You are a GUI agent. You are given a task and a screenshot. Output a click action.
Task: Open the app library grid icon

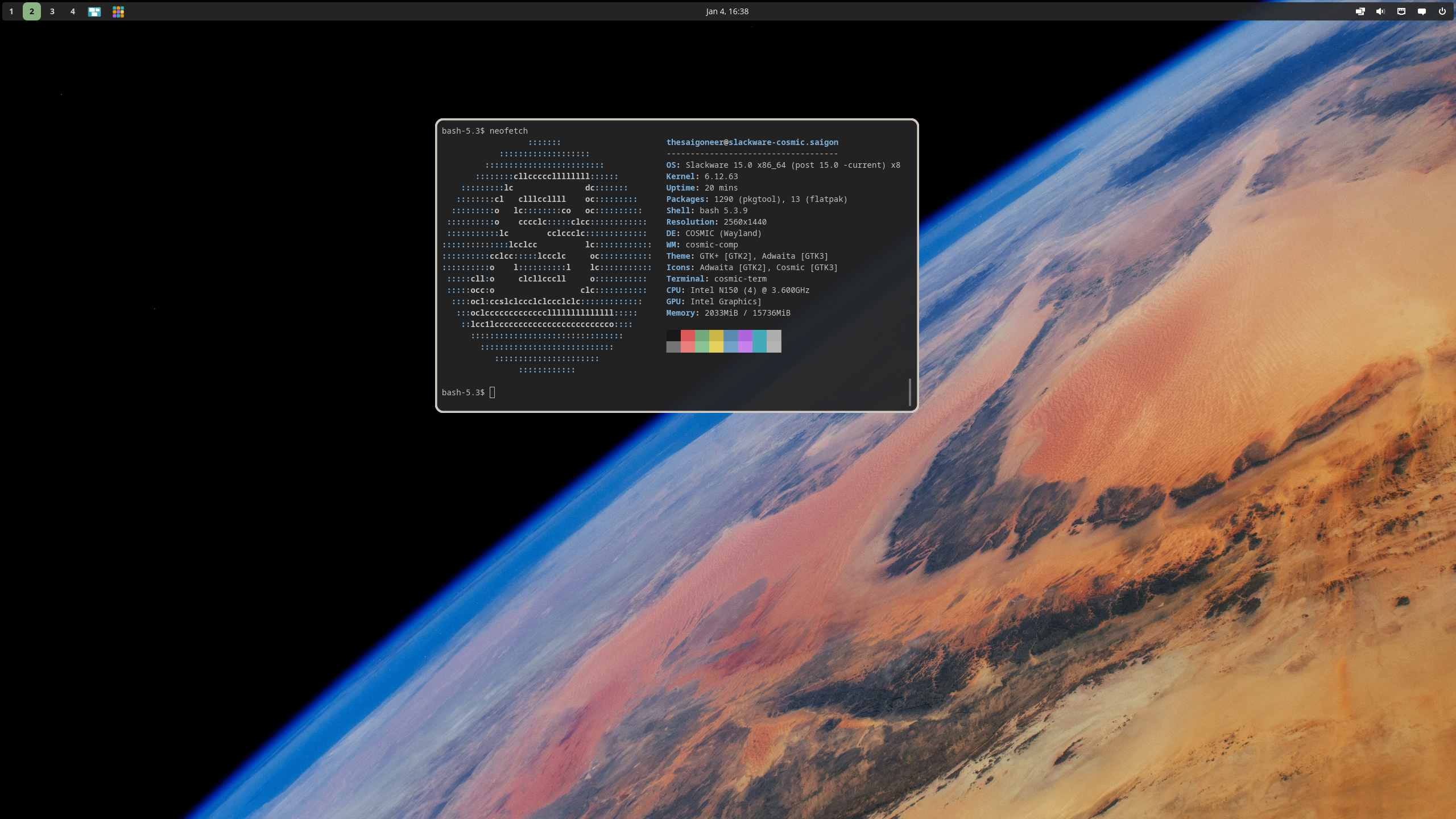tap(118, 11)
